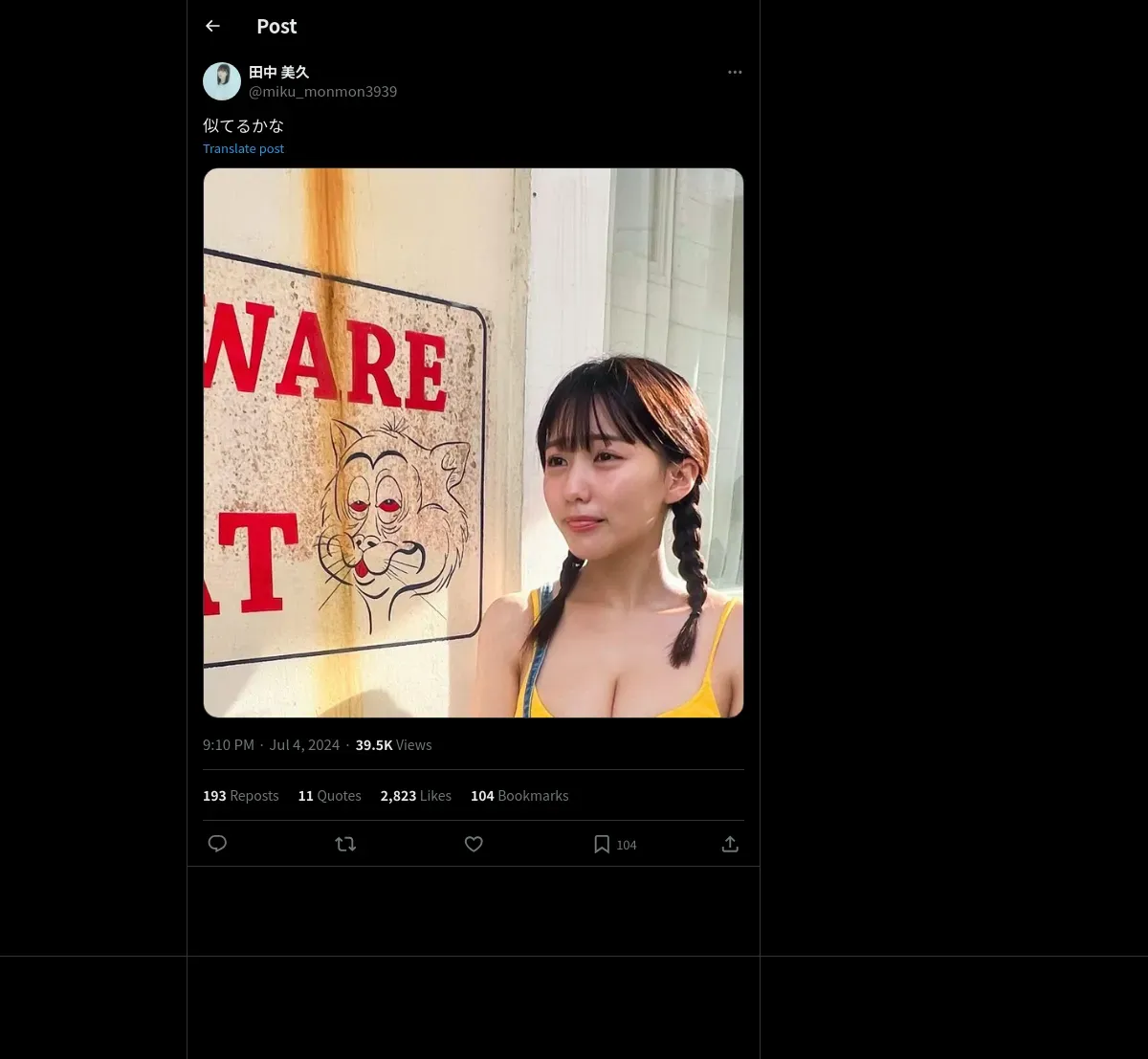
Task: Click the 104 count beside bookmark icon
Action: pos(627,845)
